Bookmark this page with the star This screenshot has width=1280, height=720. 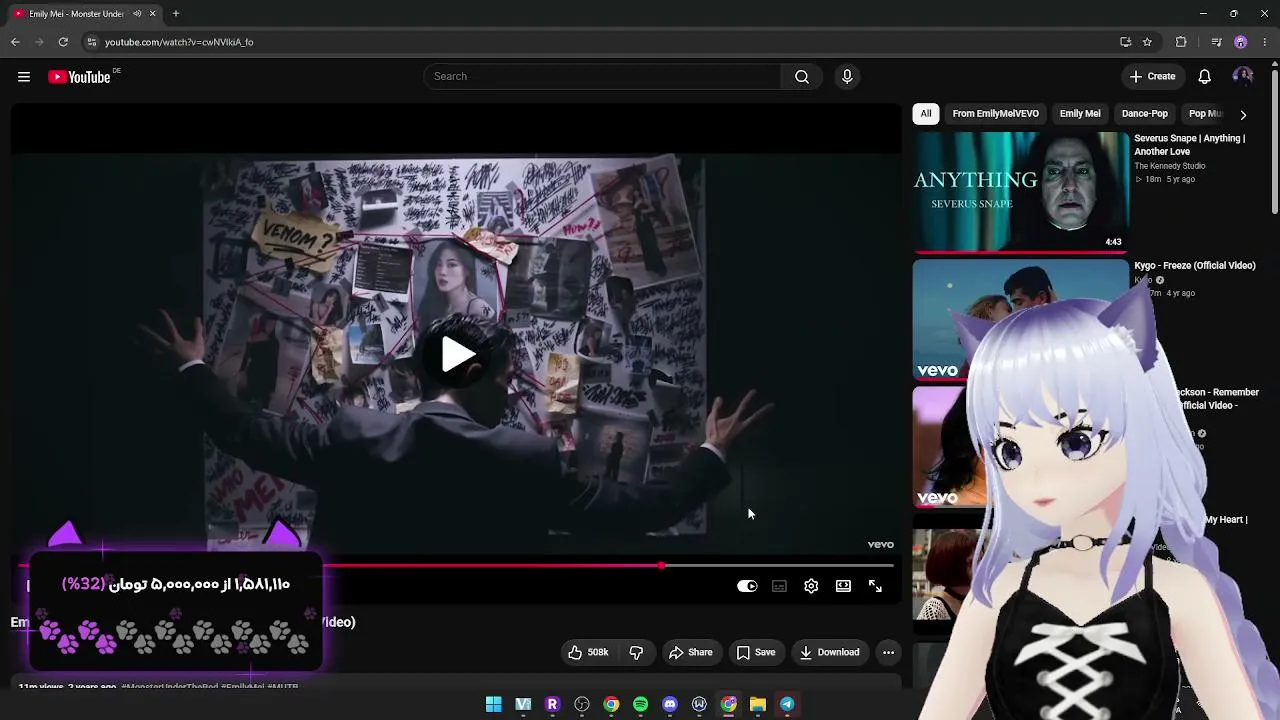coord(1147,42)
